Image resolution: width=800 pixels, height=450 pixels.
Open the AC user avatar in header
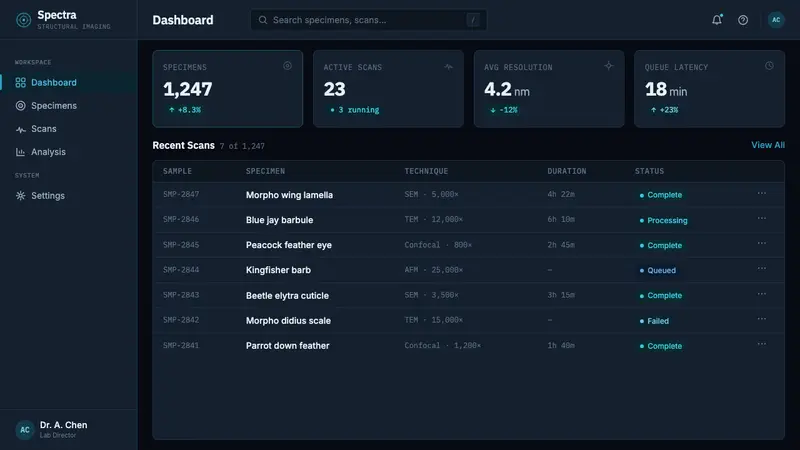[x=776, y=20]
